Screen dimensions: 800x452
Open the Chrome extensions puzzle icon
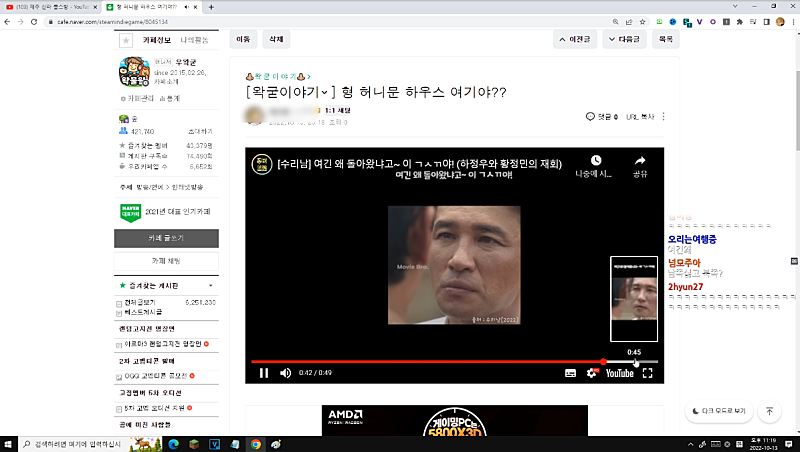pos(739,22)
